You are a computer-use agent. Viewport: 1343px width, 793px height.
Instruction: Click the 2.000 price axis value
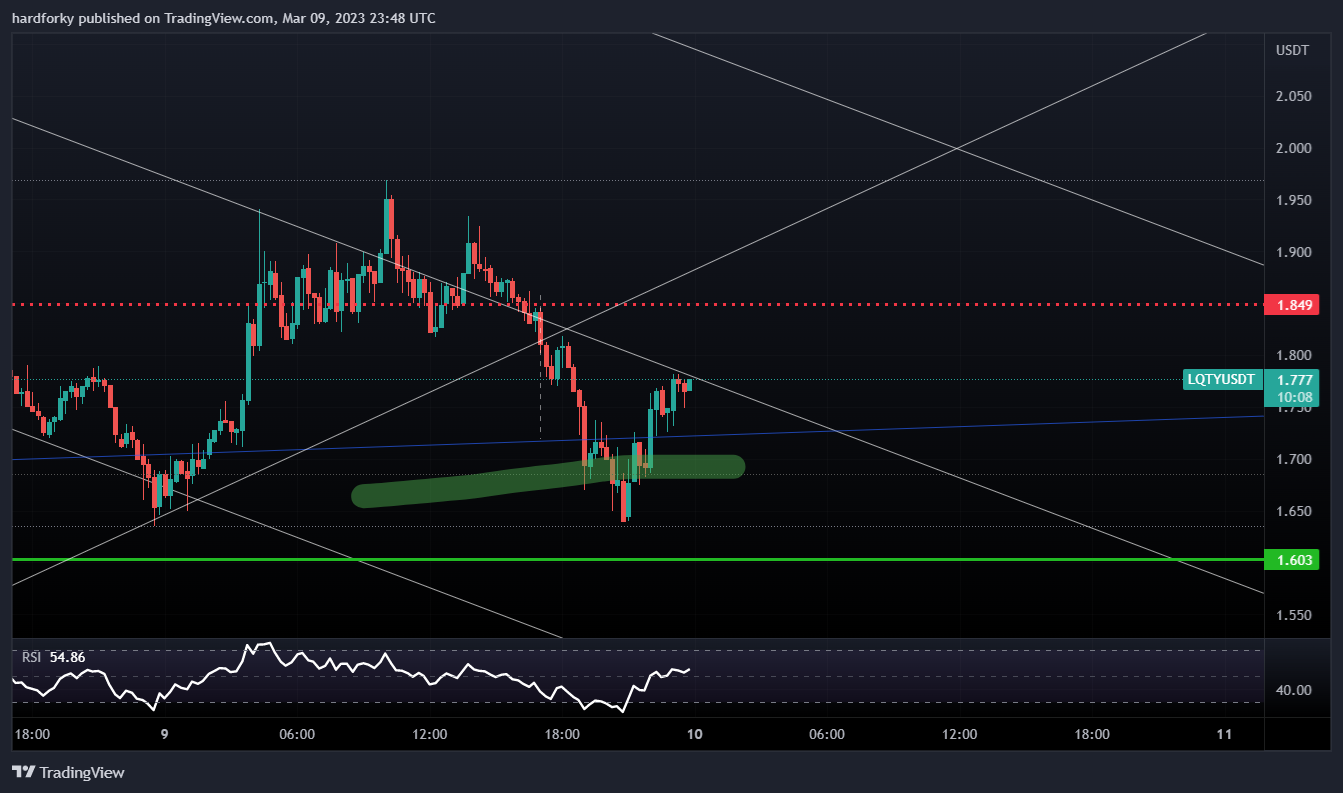(1294, 148)
